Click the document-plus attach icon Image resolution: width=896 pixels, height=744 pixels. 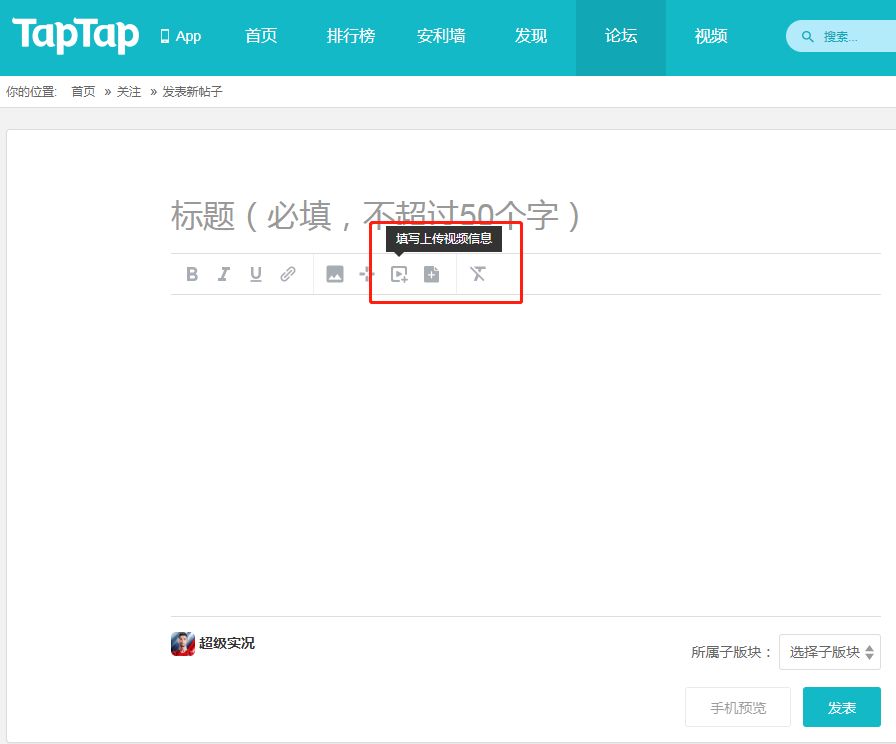coord(431,274)
